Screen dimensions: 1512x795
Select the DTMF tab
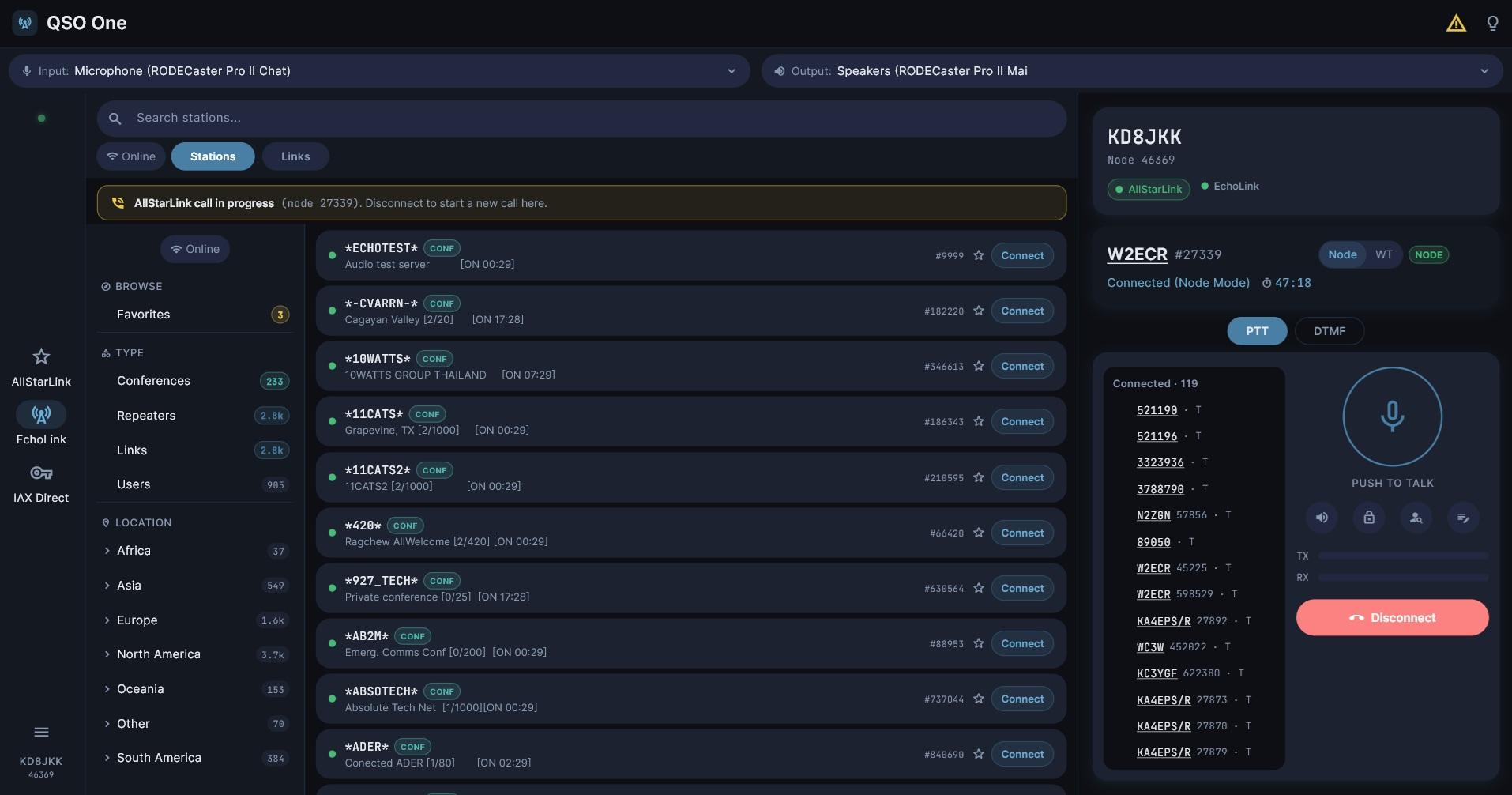1329,331
